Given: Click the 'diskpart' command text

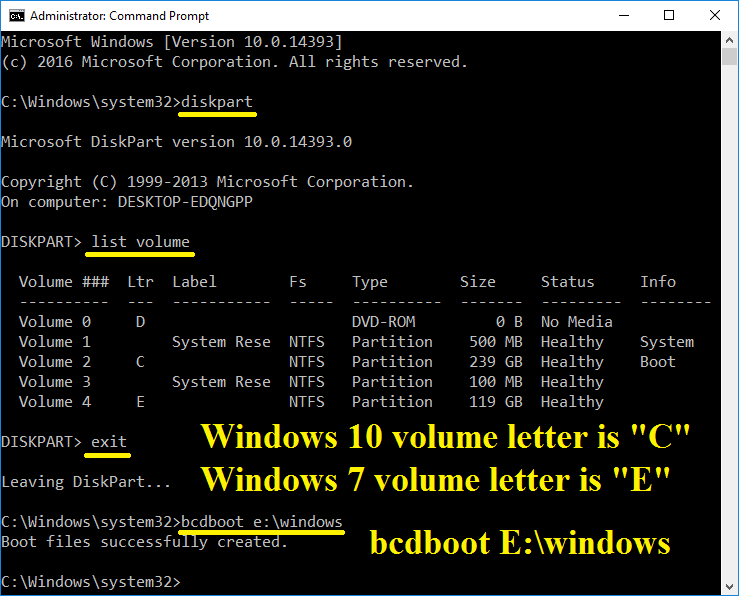Looking at the screenshot, I should click(x=217, y=102).
